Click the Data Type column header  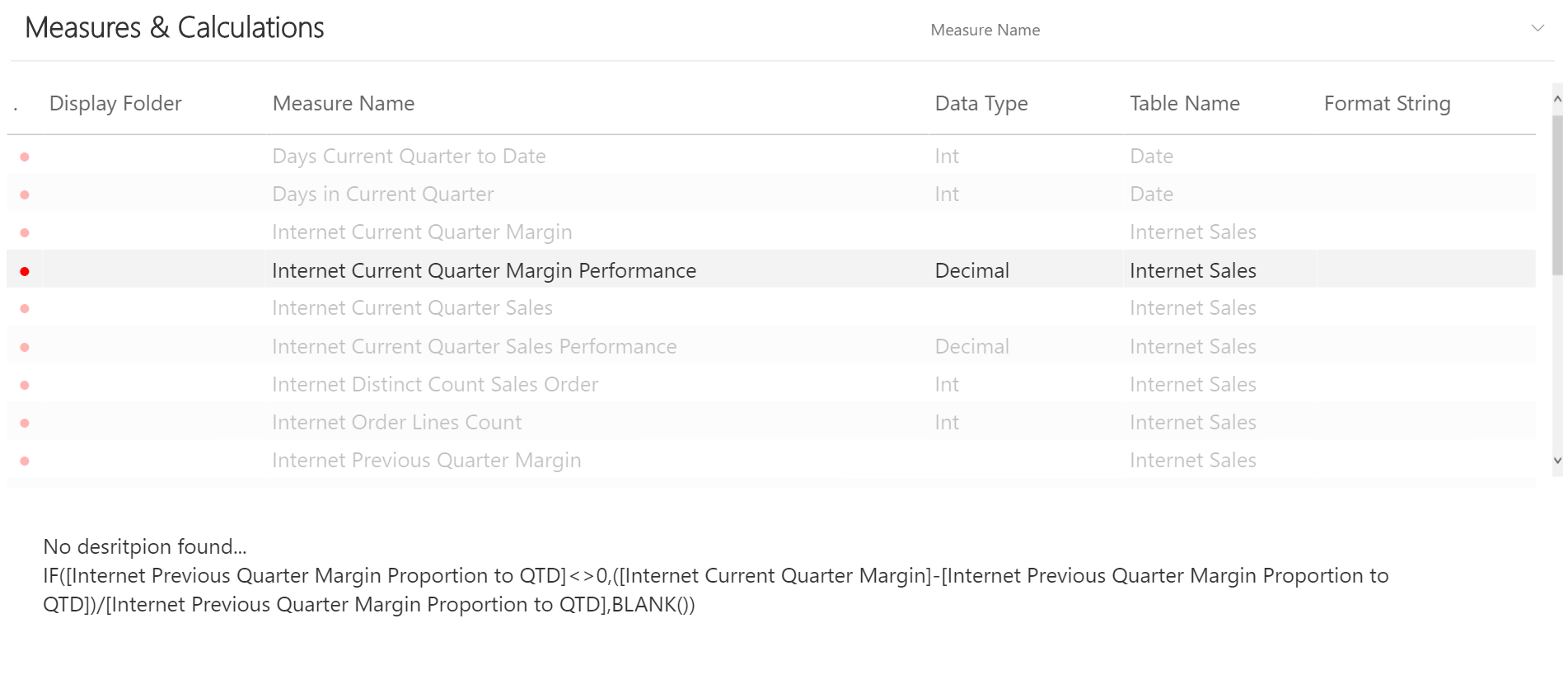[981, 103]
